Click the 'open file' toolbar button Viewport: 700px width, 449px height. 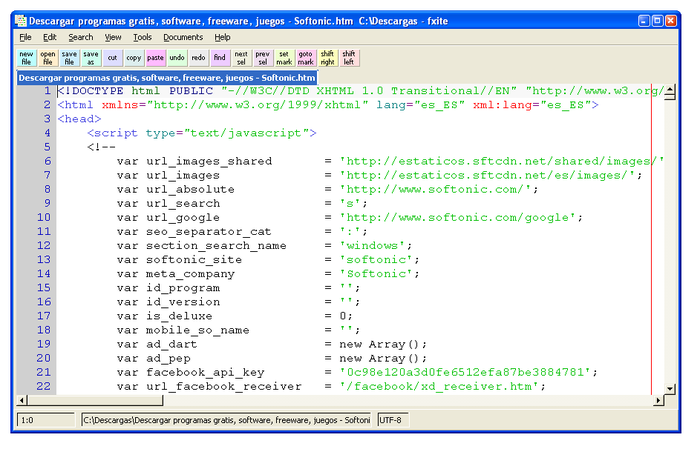click(47, 58)
